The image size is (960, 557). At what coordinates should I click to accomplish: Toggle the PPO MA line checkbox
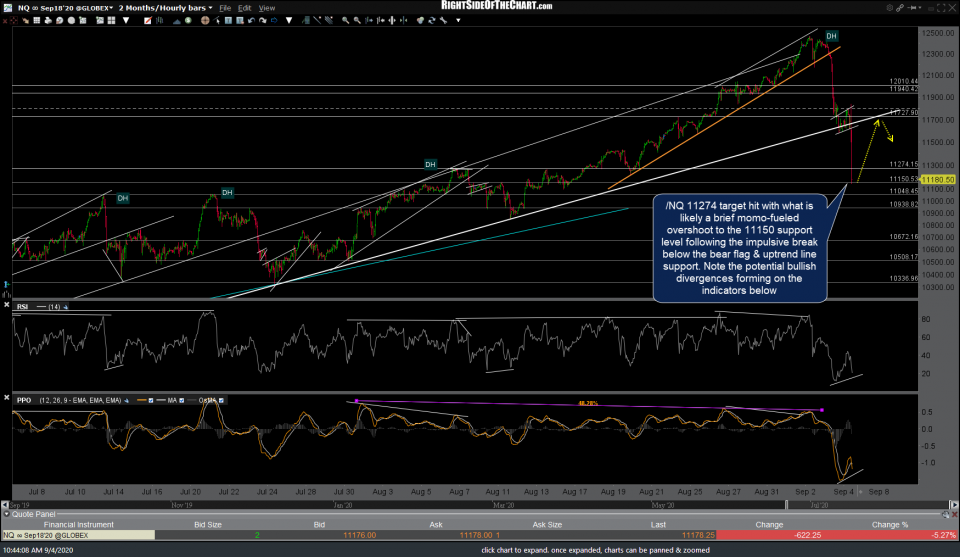[x=181, y=400]
